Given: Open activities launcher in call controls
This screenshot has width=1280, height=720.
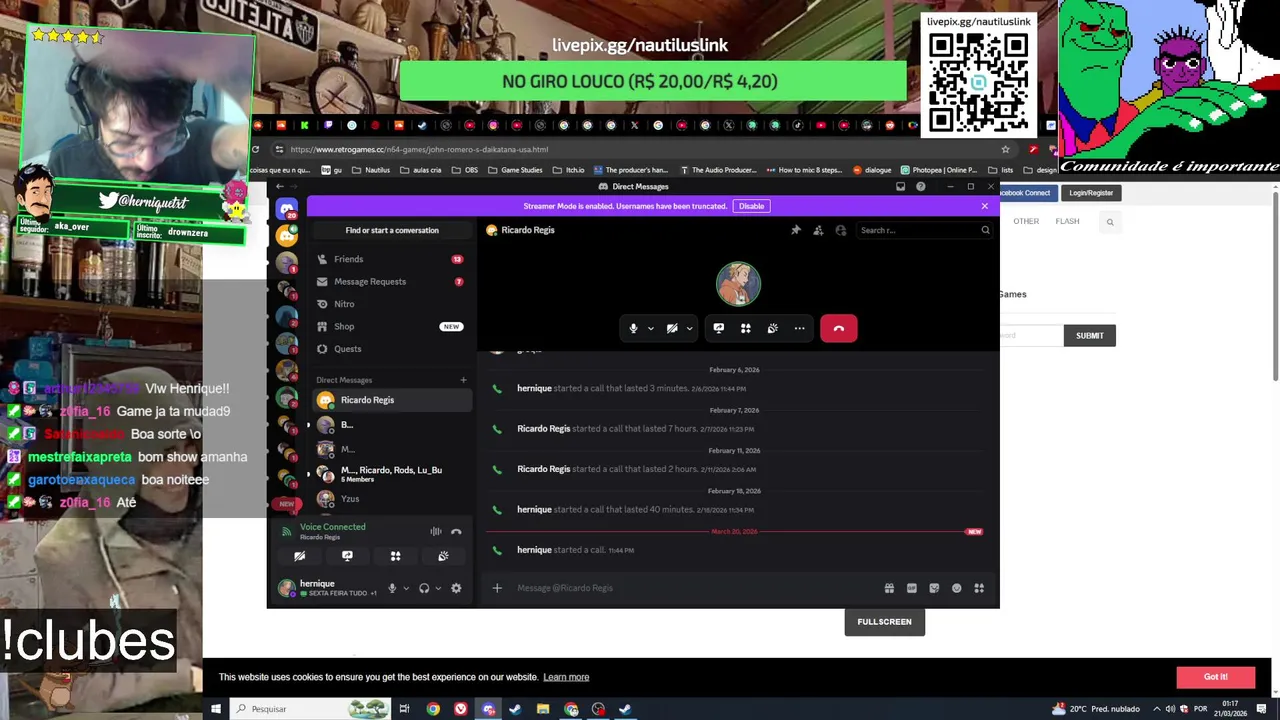Looking at the screenshot, I should point(745,328).
